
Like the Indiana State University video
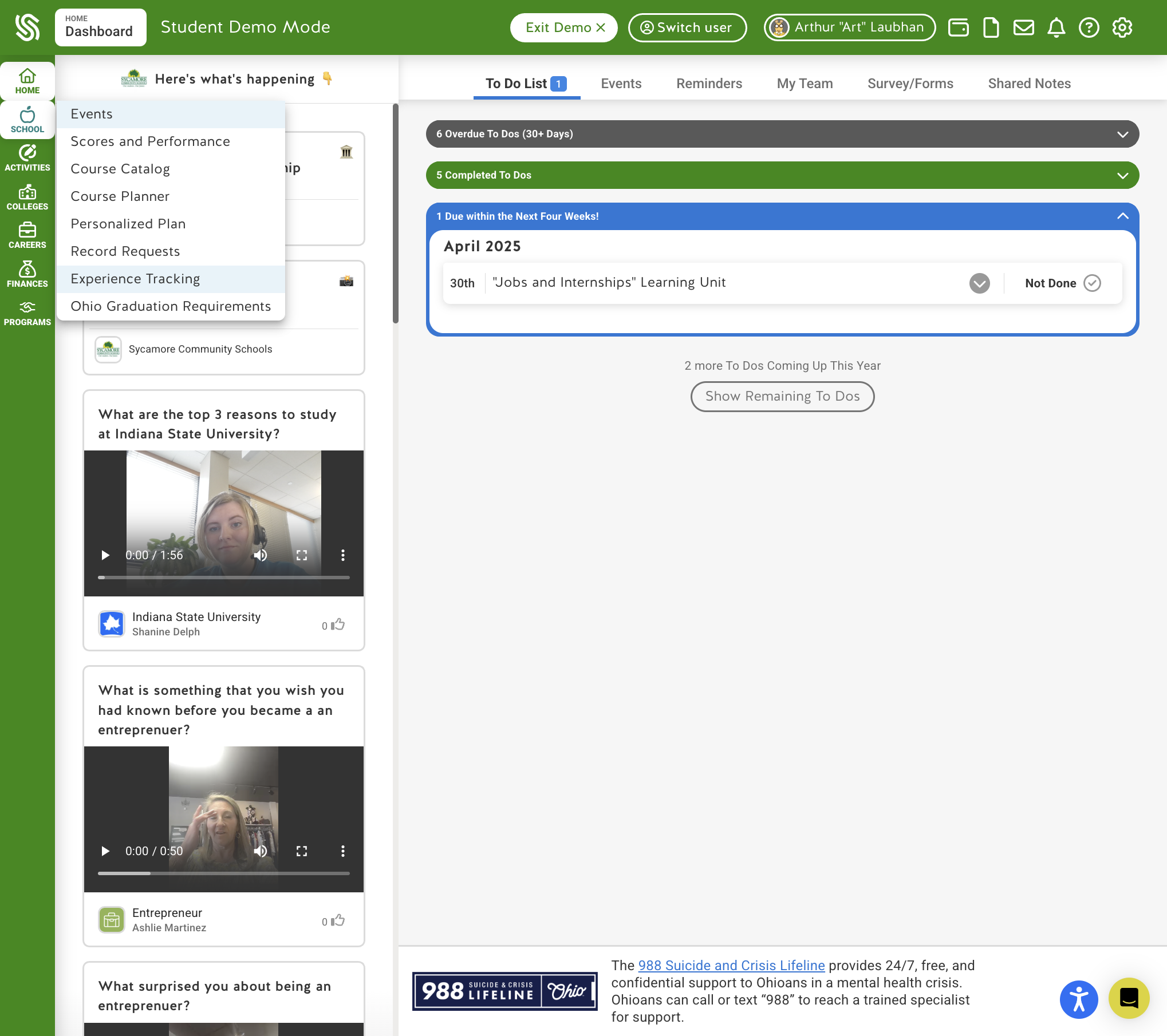[338, 624]
